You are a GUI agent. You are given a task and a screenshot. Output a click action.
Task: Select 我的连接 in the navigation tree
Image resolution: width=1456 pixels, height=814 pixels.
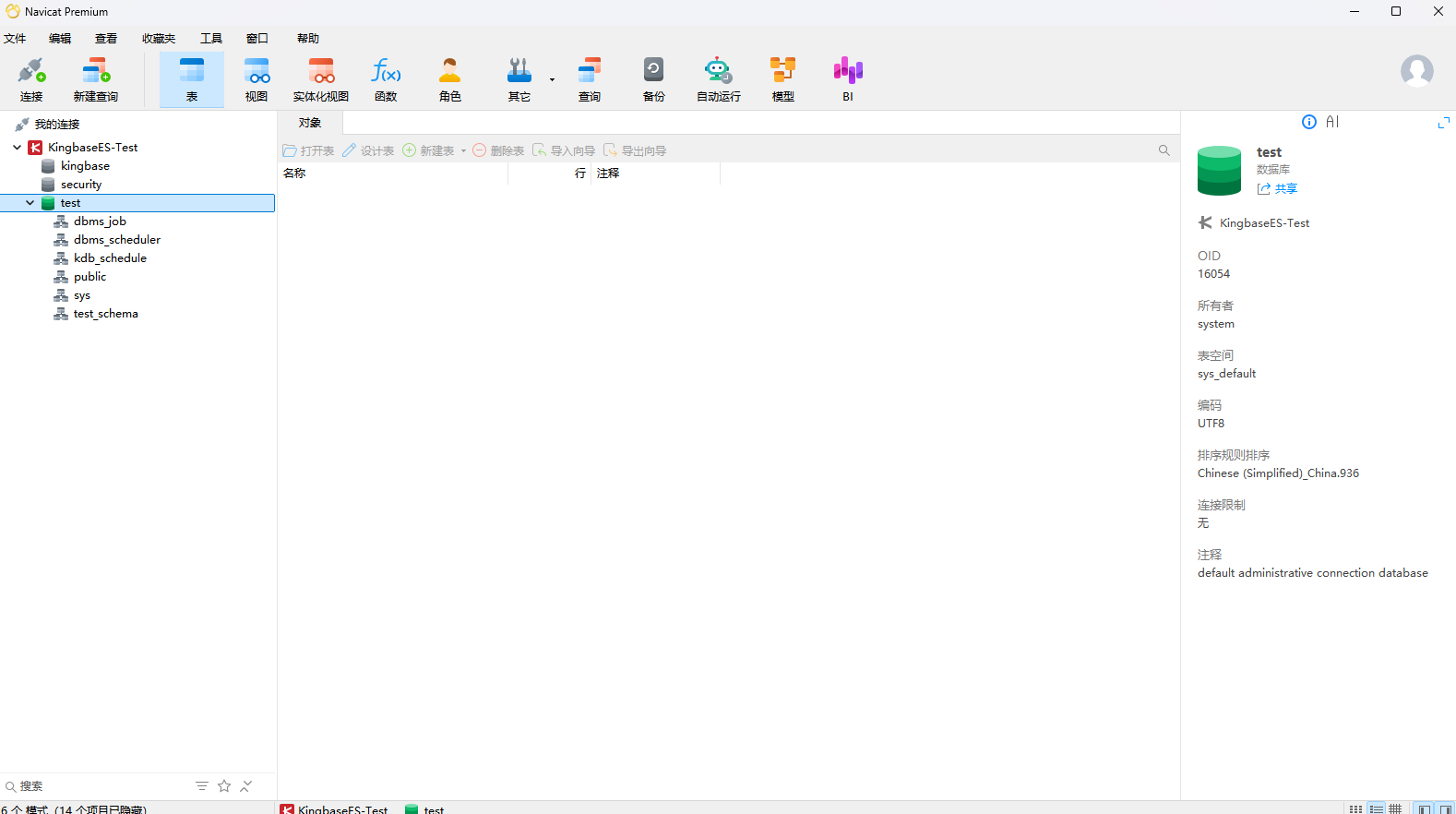pos(57,125)
